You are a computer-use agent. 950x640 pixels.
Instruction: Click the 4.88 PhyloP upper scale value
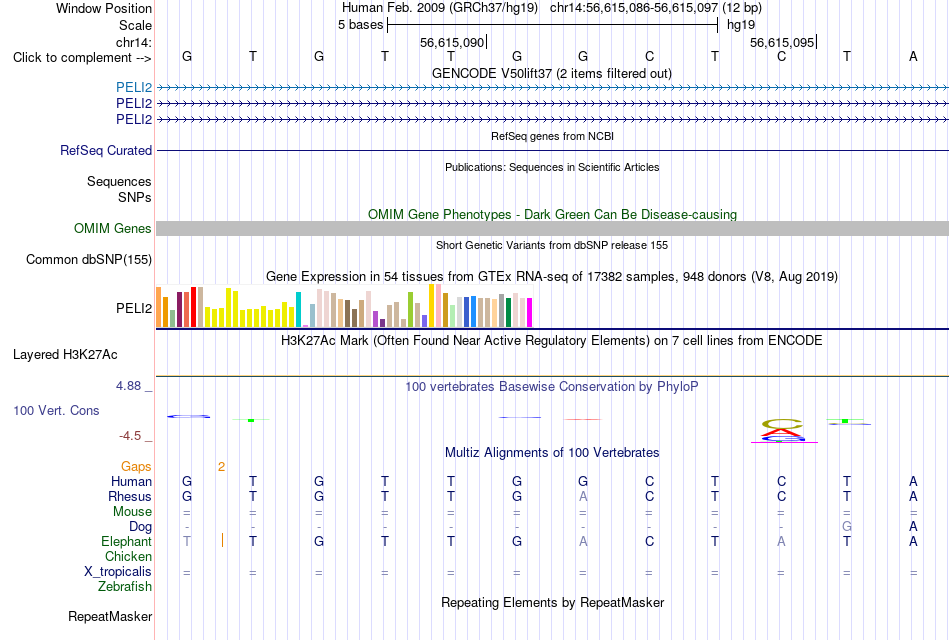pos(128,385)
